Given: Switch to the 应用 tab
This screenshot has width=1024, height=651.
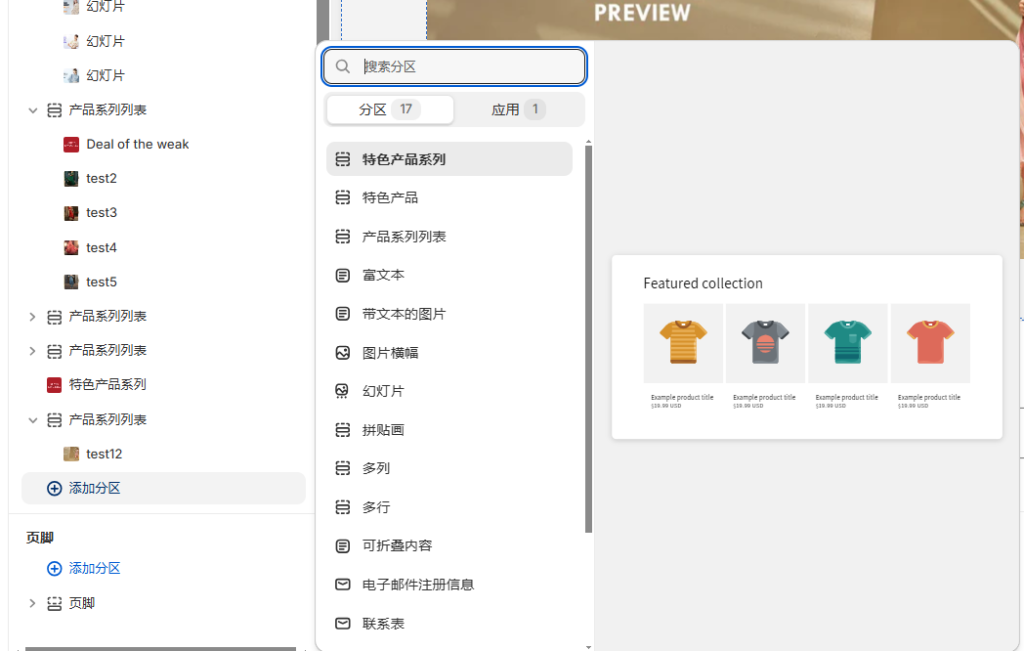Looking at the screenshot, I should point(516,108).
